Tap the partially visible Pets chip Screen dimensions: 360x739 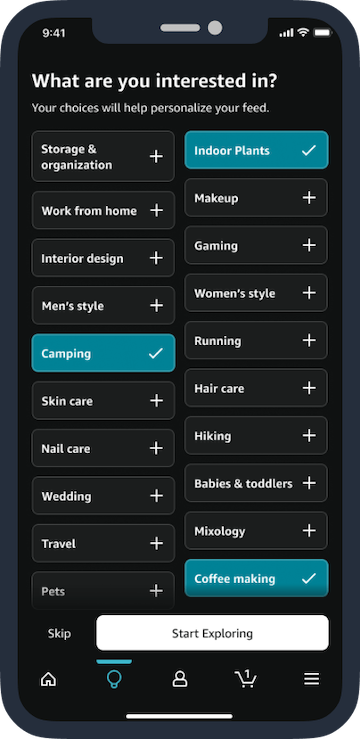[x=103, y=591]
